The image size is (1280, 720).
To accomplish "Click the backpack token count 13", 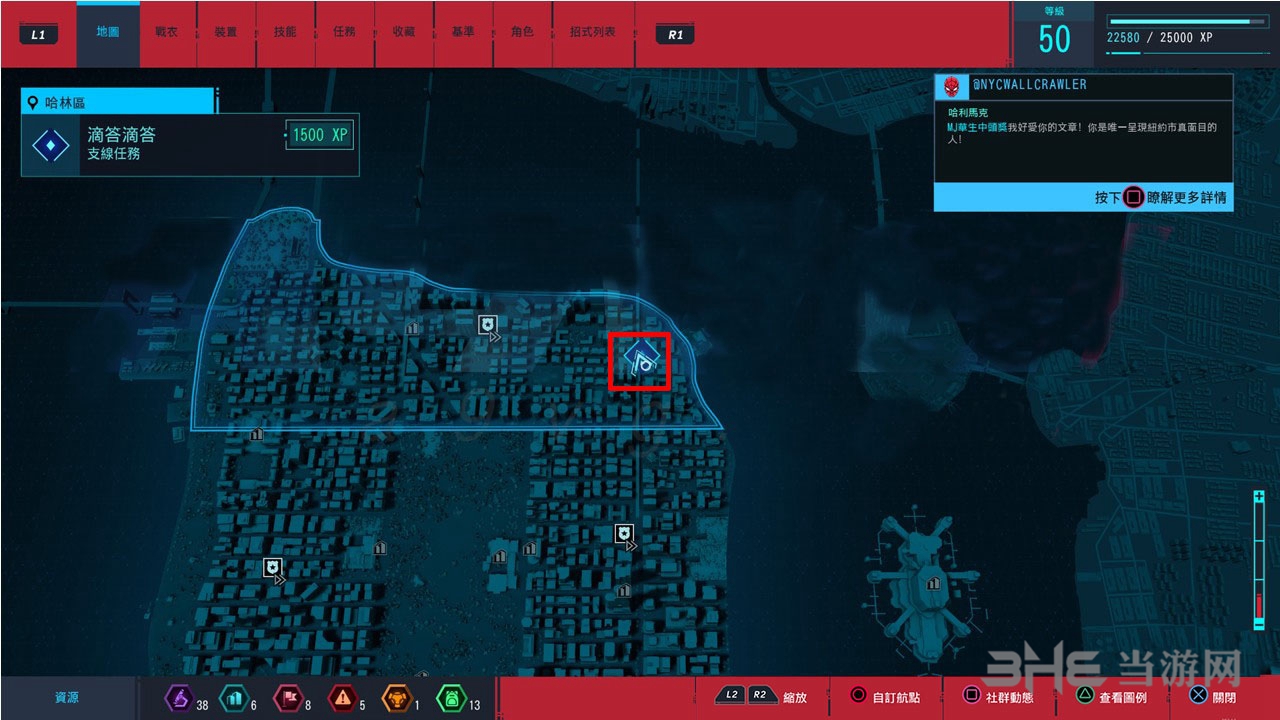I will (474, 705).
